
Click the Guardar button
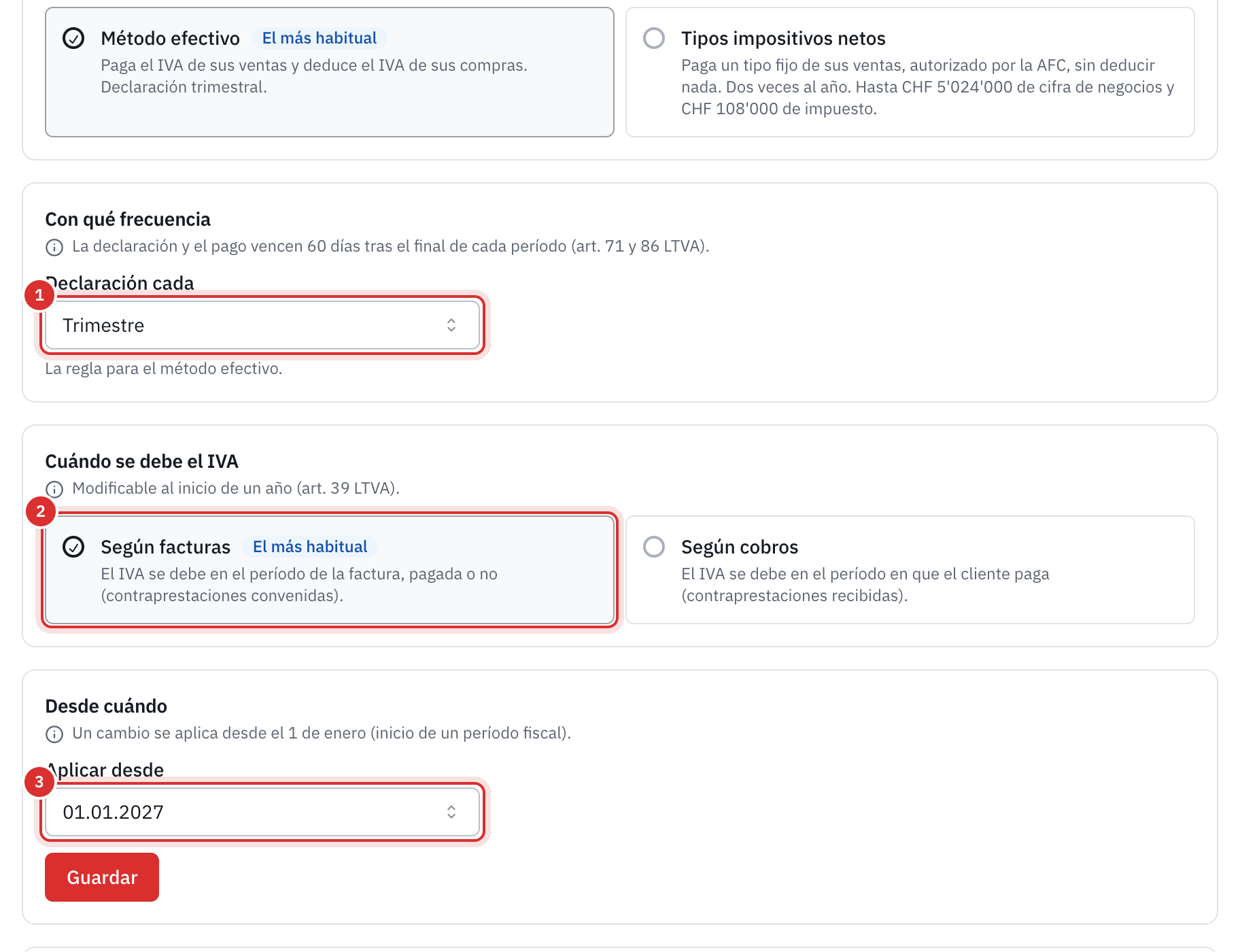click(102, 877)
